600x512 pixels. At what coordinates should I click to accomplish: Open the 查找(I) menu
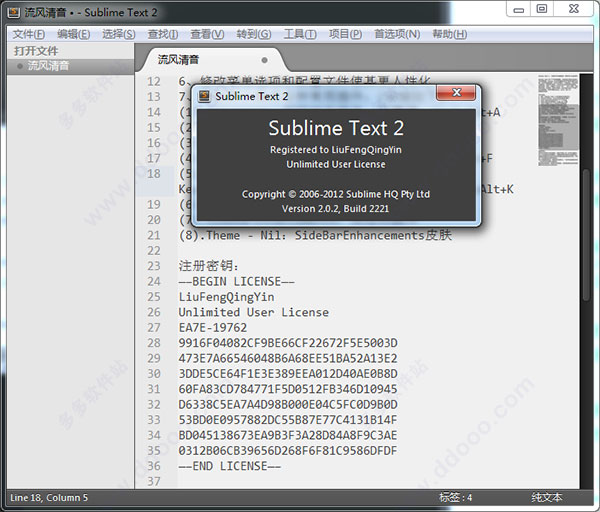163,34
